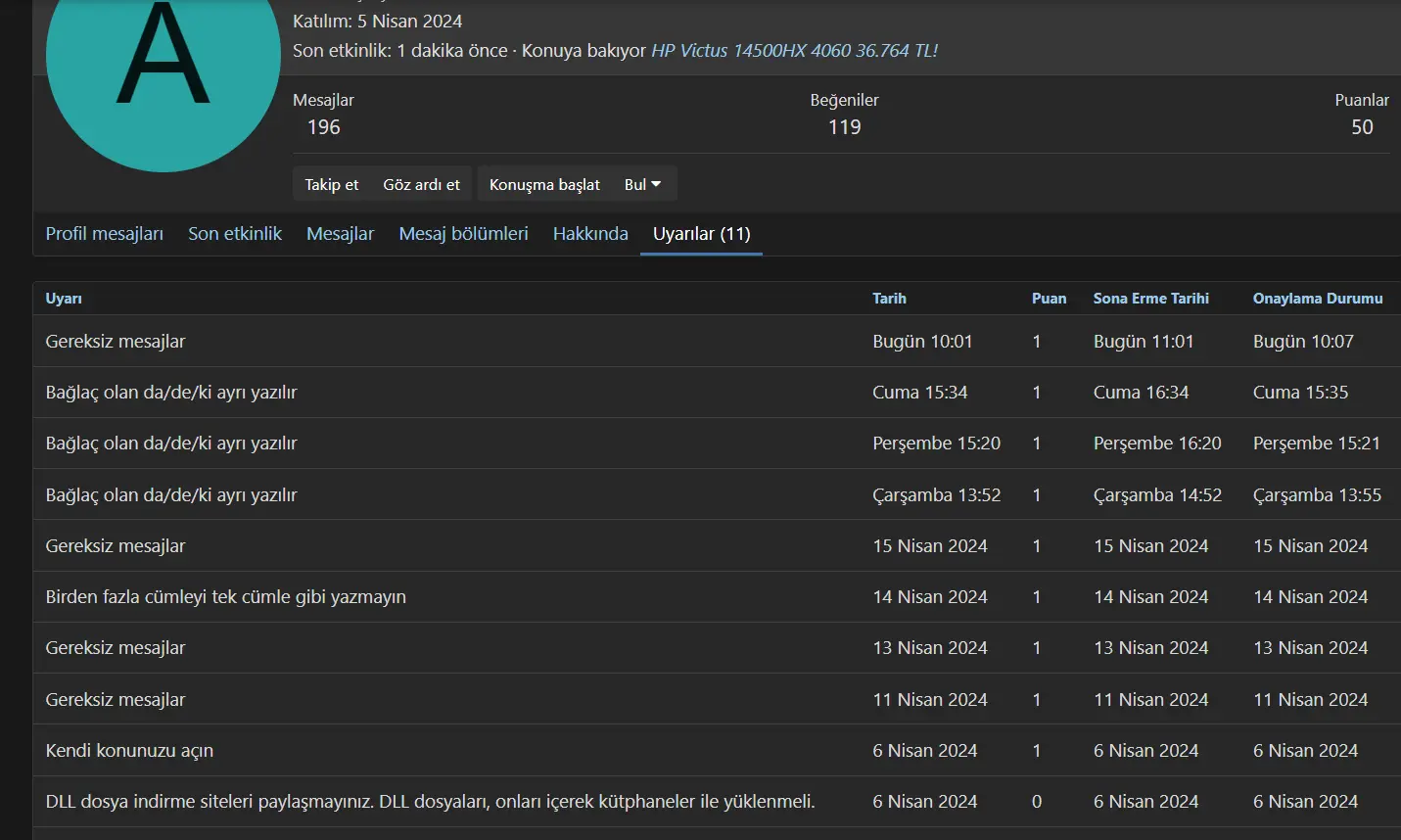The image size is (1401, 840).
Task: Open the Mesaj bölümleri tab
Action: [x=463, y=234]
